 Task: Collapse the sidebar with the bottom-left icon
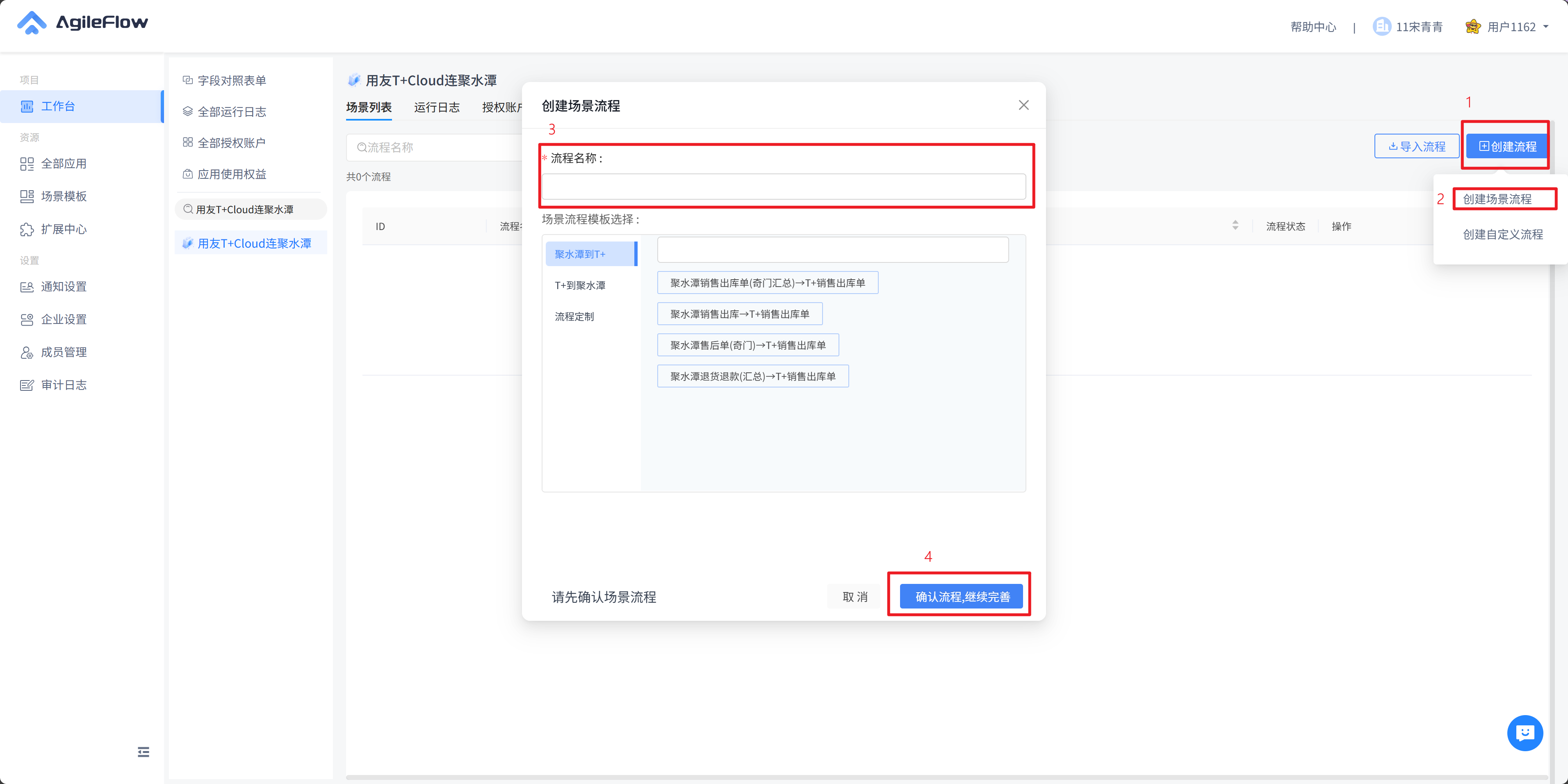144,752
